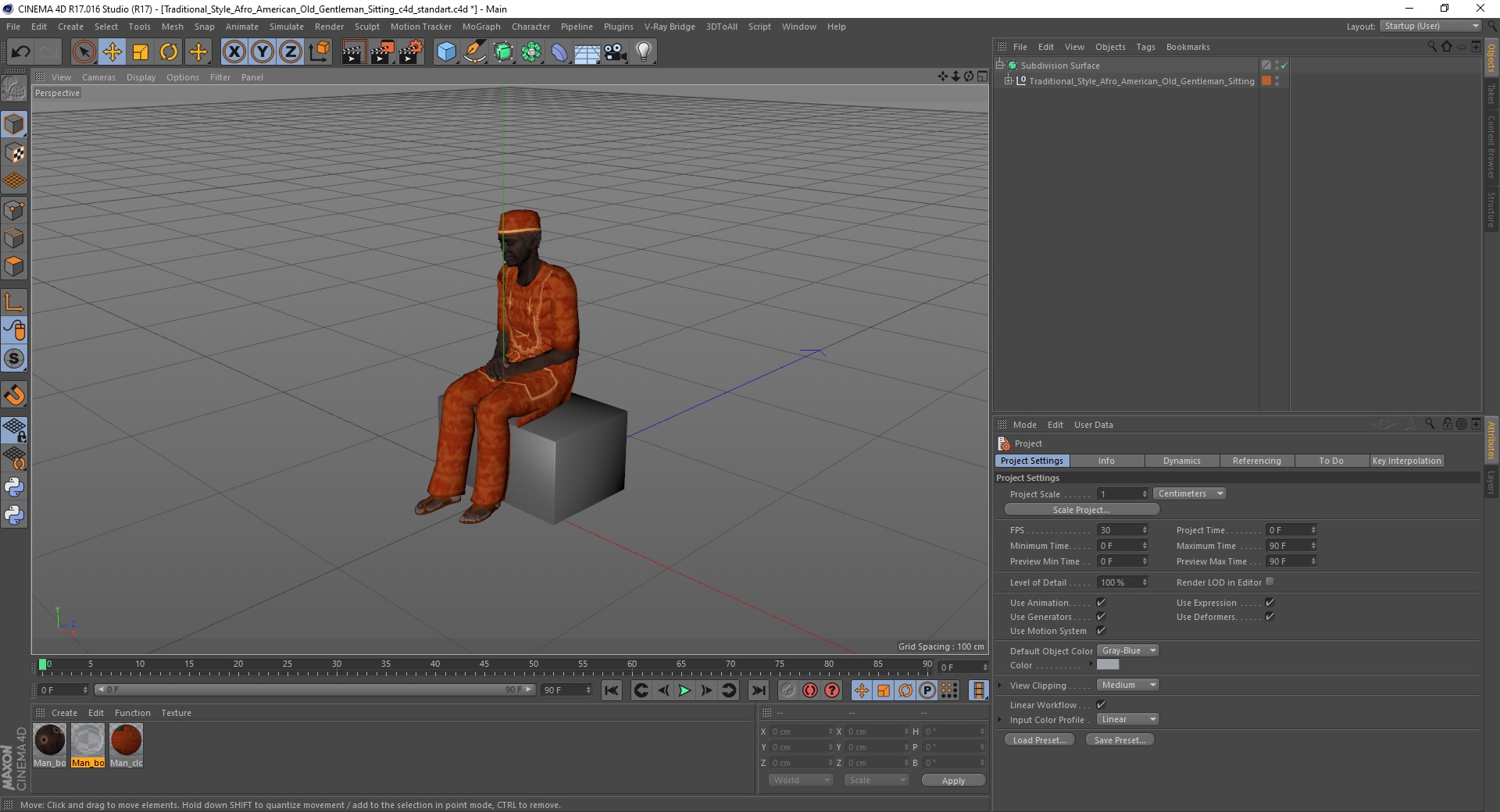Toggle Use Deformers checkbox
The width and height of the screenshot is (1500, 812).
coord(1270,617)
